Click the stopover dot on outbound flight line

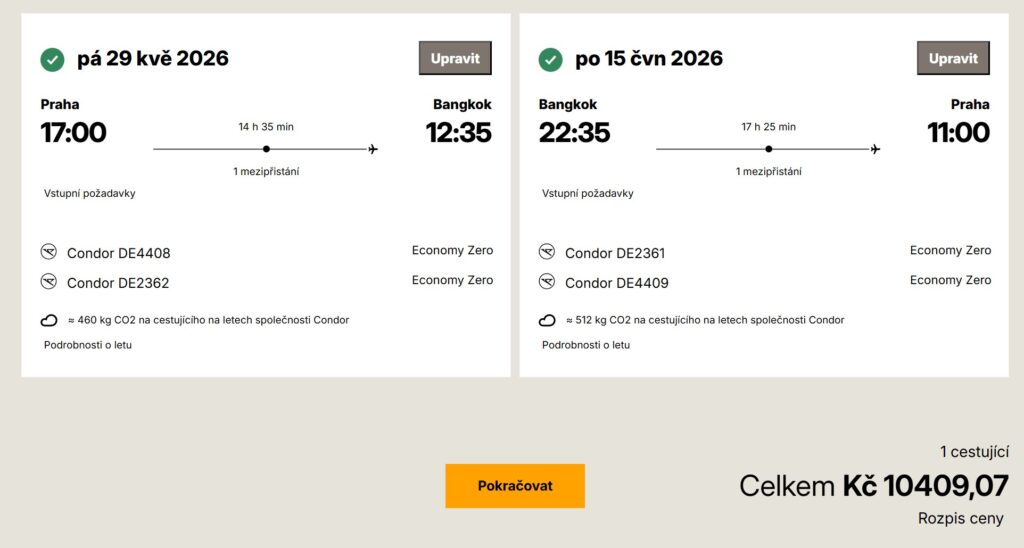(266, 150)
